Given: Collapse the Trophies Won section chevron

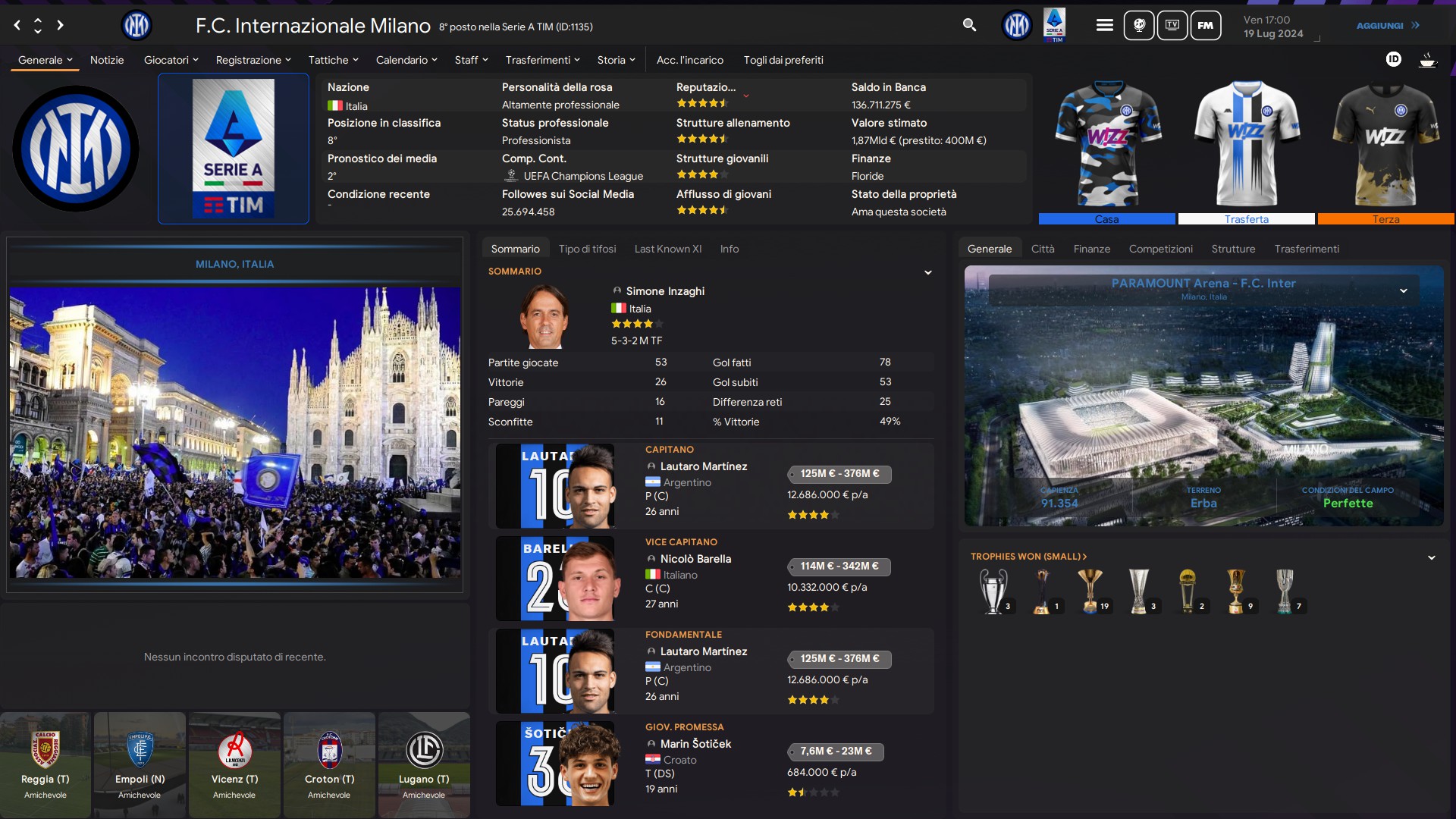Looking at the screenshot, I should (1431, 557).
